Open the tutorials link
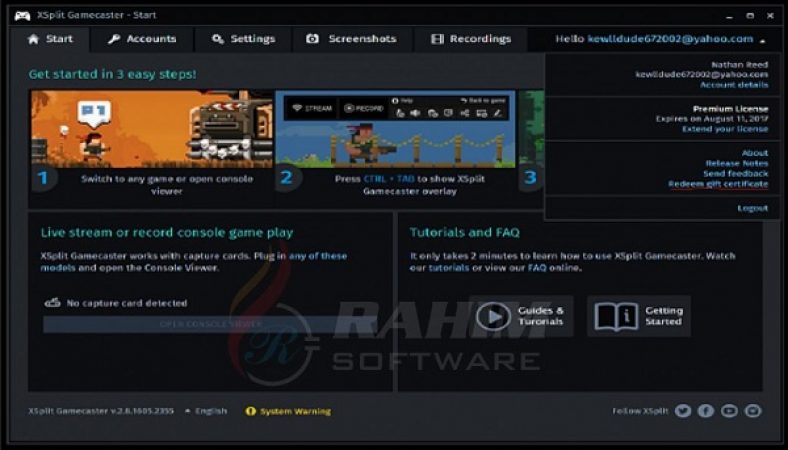 pyautogui.click(x=449, y=268)
